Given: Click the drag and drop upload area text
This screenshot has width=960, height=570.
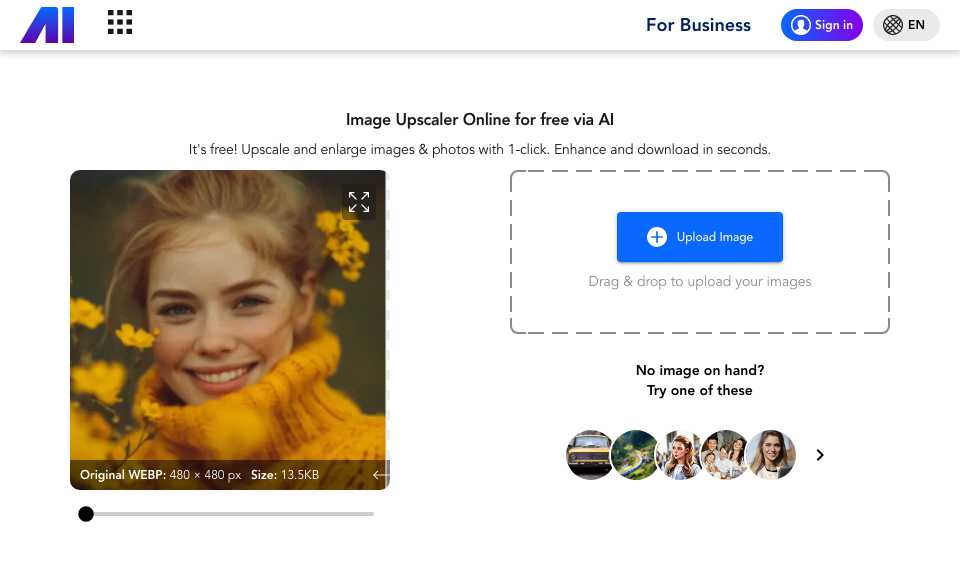Looking at the screenshot, I should click(x=700, y=282).
